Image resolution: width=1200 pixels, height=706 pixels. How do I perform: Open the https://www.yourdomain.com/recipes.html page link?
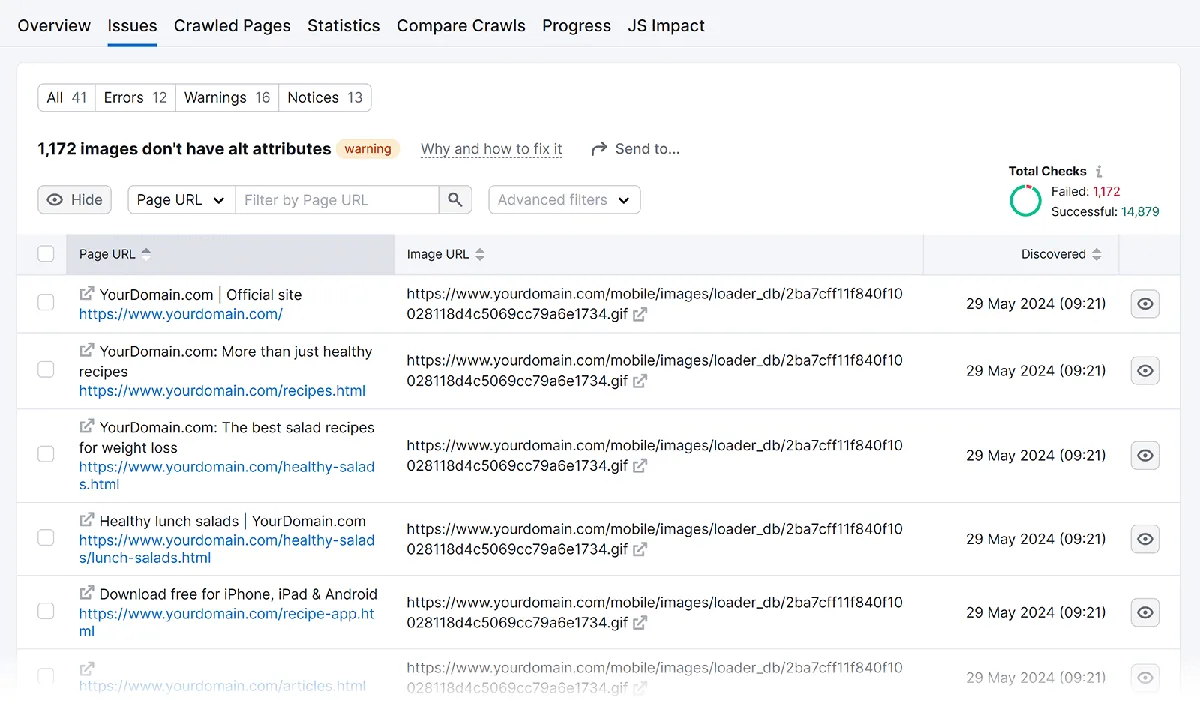tap(223, 391)
